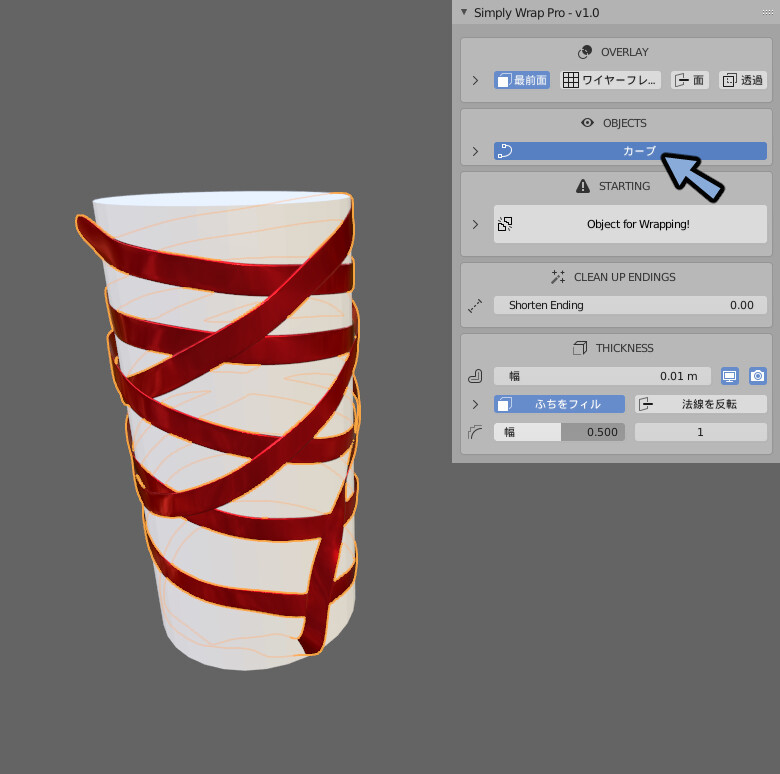Click the 幅 0.01 m thickness field
This screenshot has height=774, width=780.
602,376
